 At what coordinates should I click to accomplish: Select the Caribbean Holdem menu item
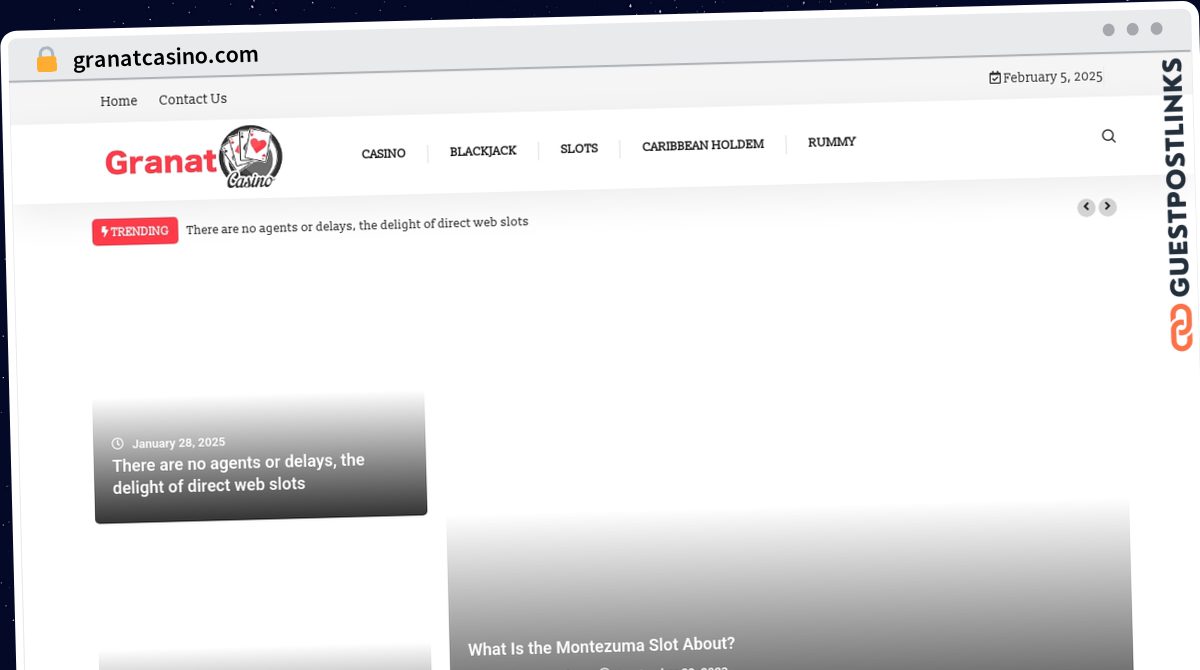703,145
